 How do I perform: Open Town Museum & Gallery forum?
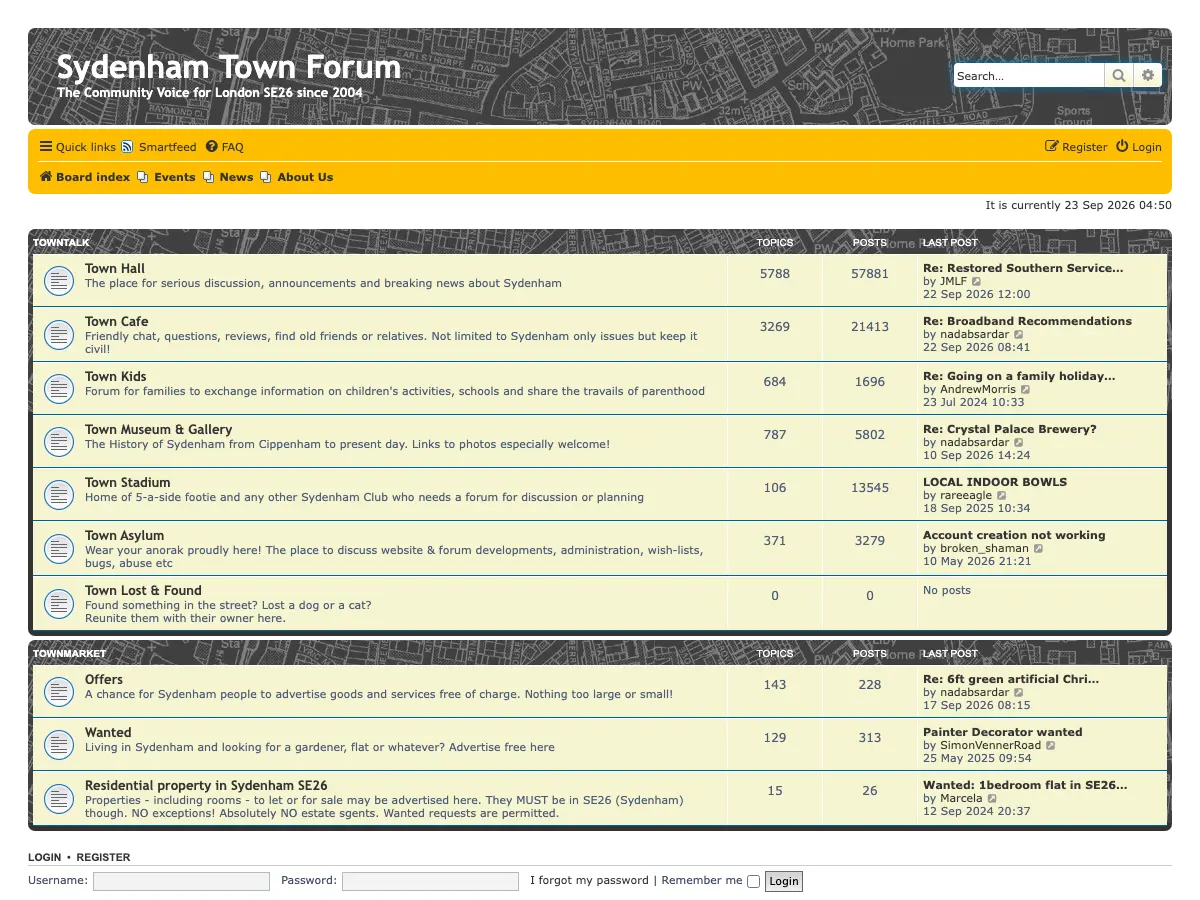(x=159, y=429)
